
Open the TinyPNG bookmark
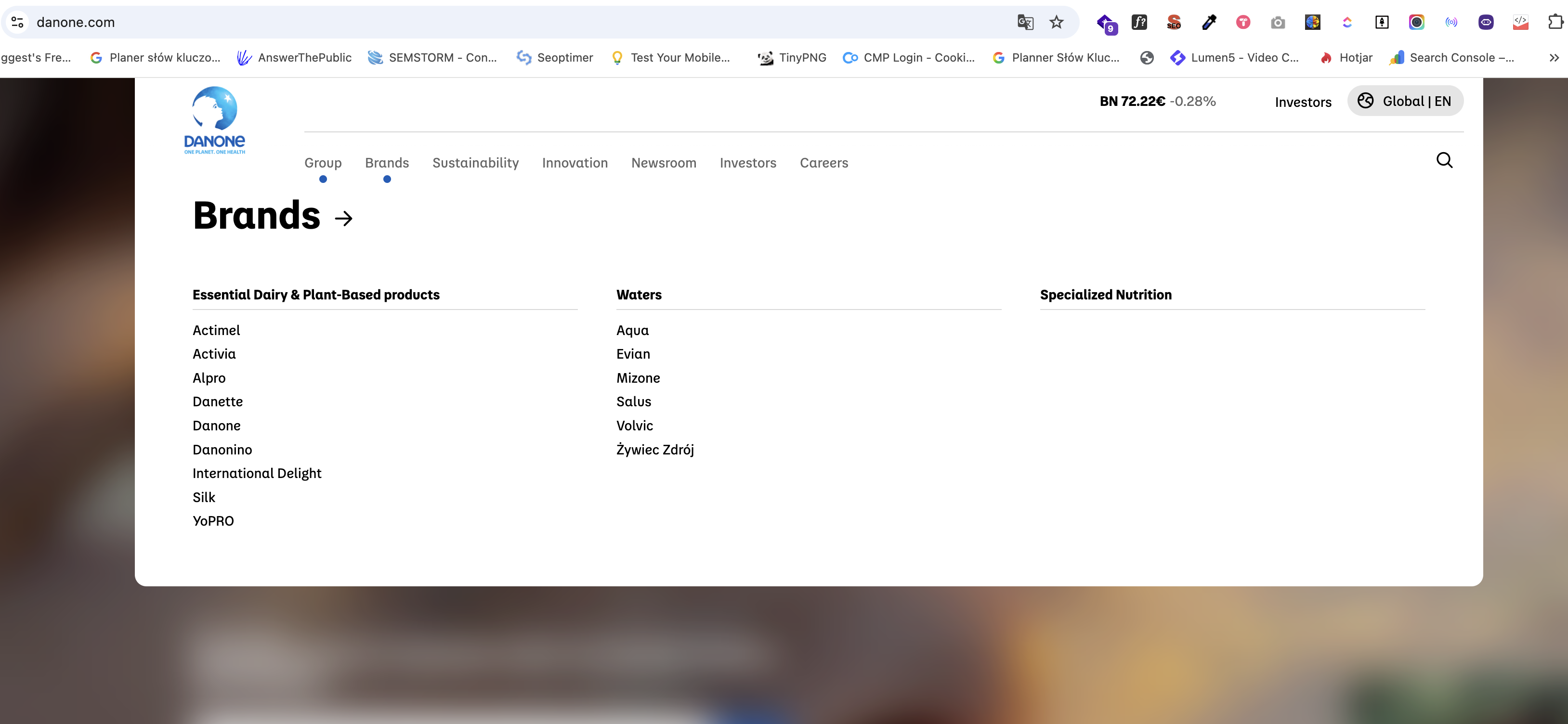(x=791, y=58)
